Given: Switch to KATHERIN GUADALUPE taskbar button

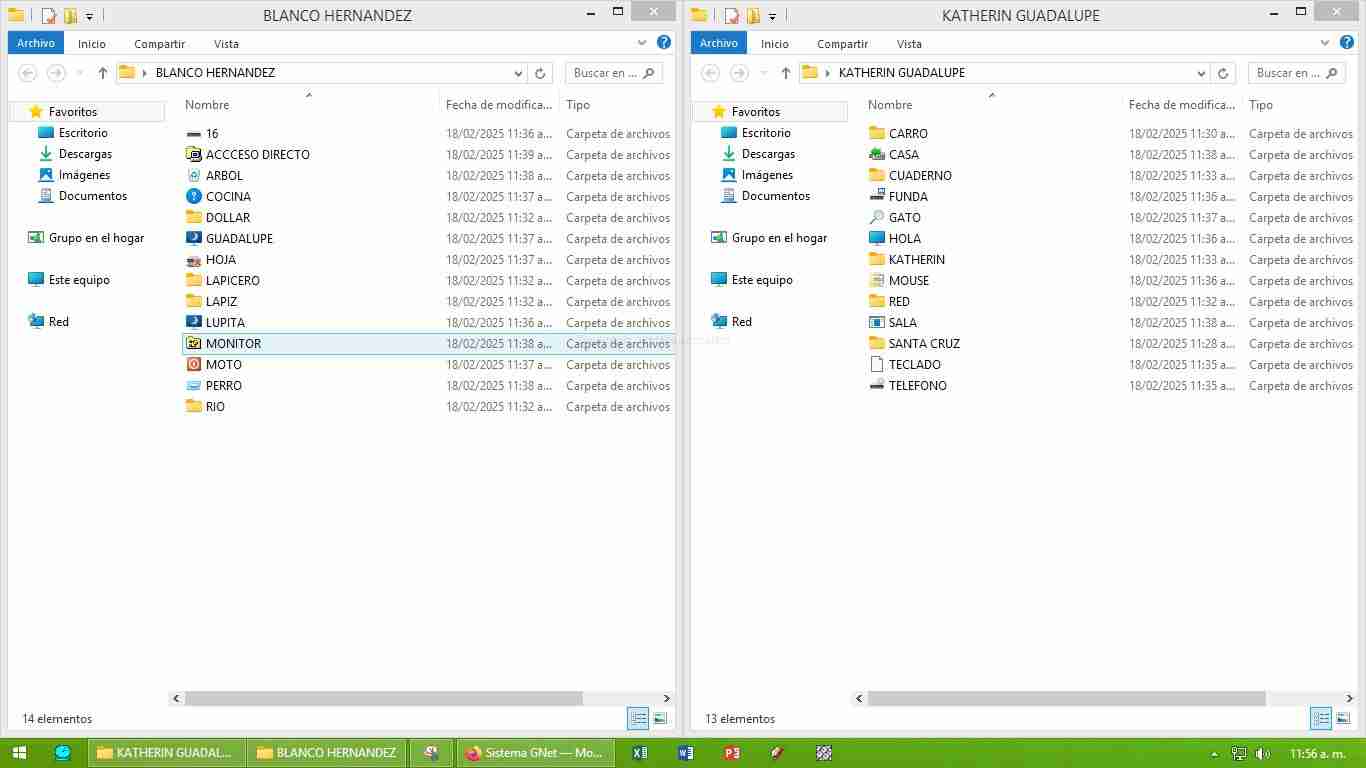Looking at the screenshot, I should (x=166, y=753).
